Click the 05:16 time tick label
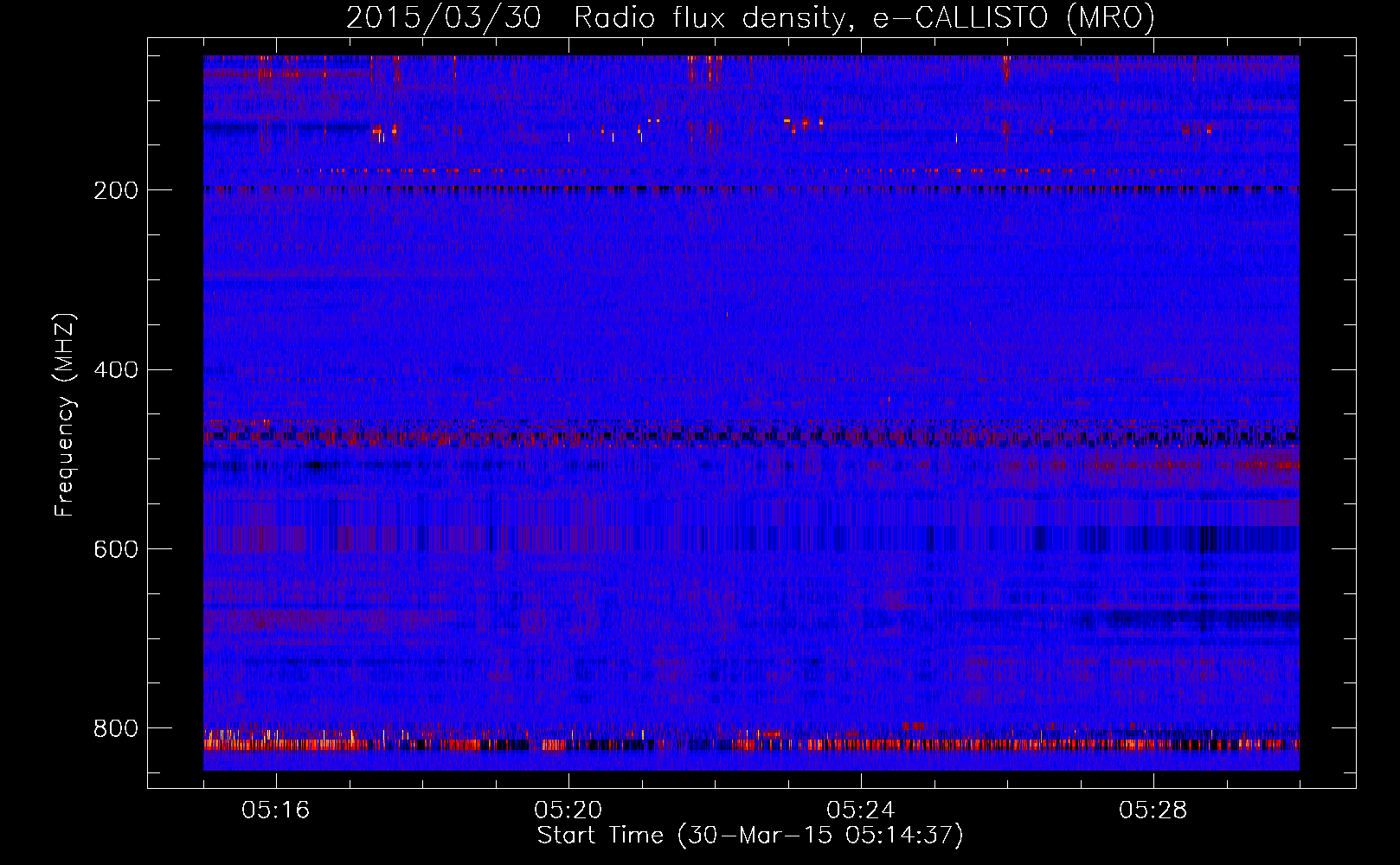The width and height of the screenshot is (1400, 865). tap(276, 811)
